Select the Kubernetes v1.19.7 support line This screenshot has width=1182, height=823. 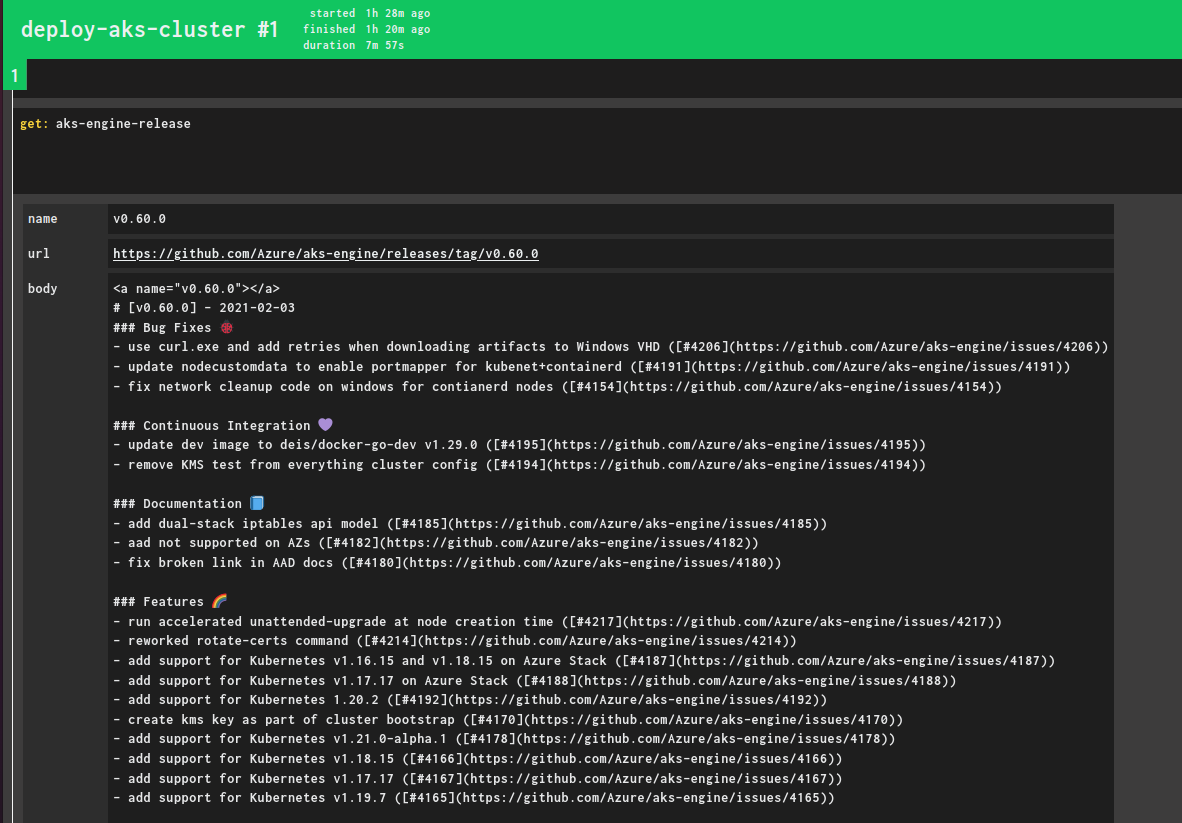pyautogui.click(x=474, y=797)
